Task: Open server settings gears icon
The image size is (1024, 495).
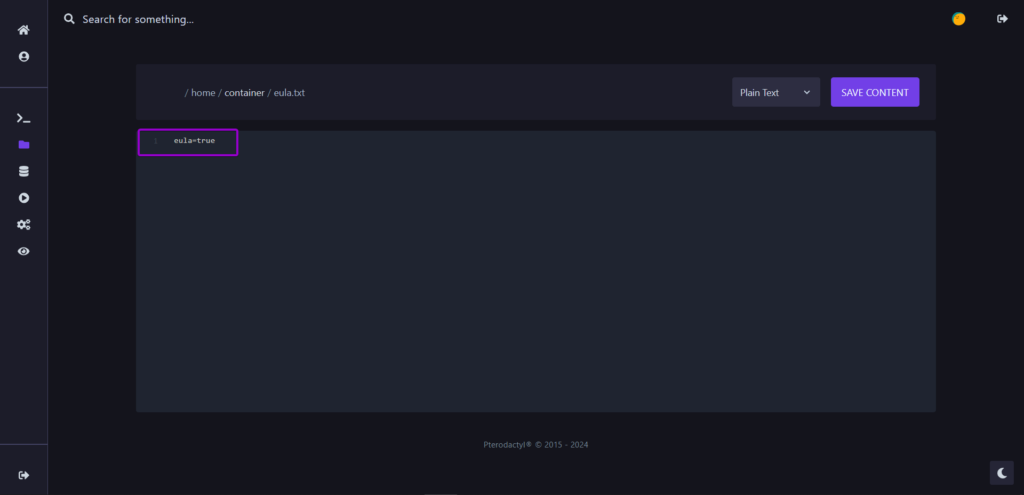Action: [24, 225]
